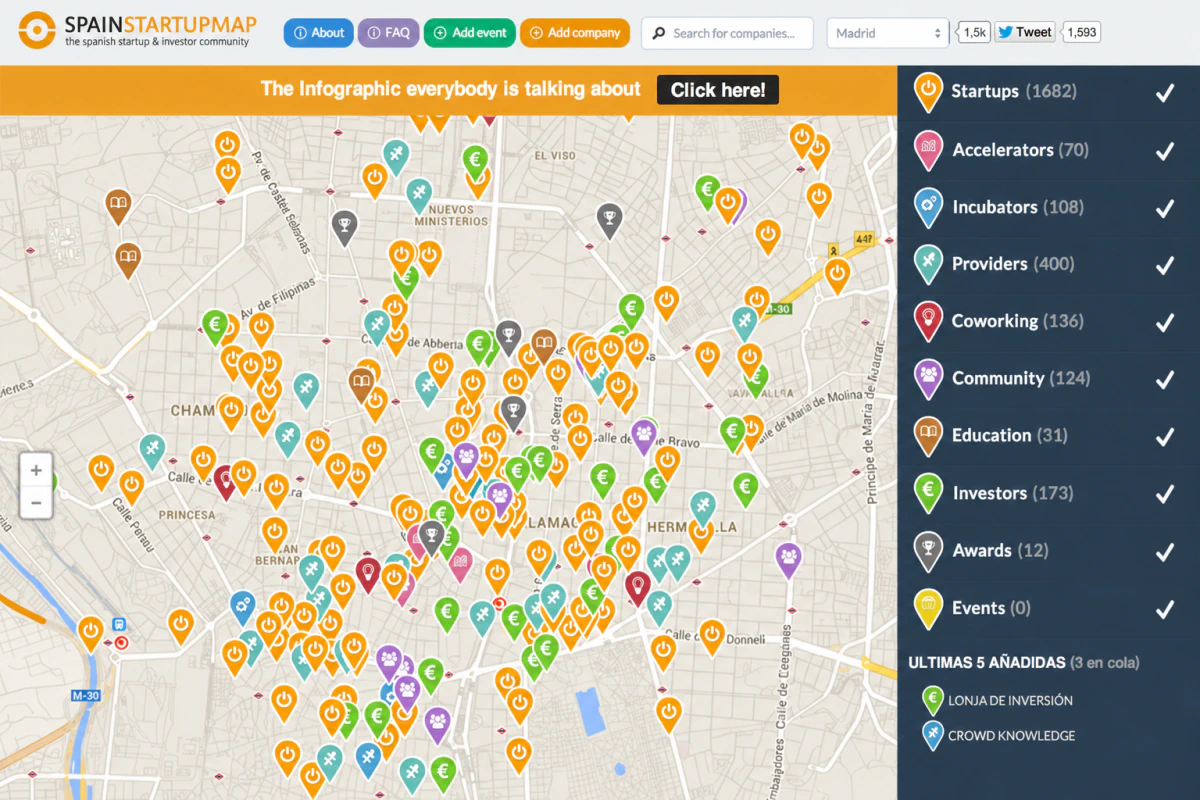1200x800 pixels.
Task: Click the Add event button
Action: pyautogui.click(x=469, y=33)
